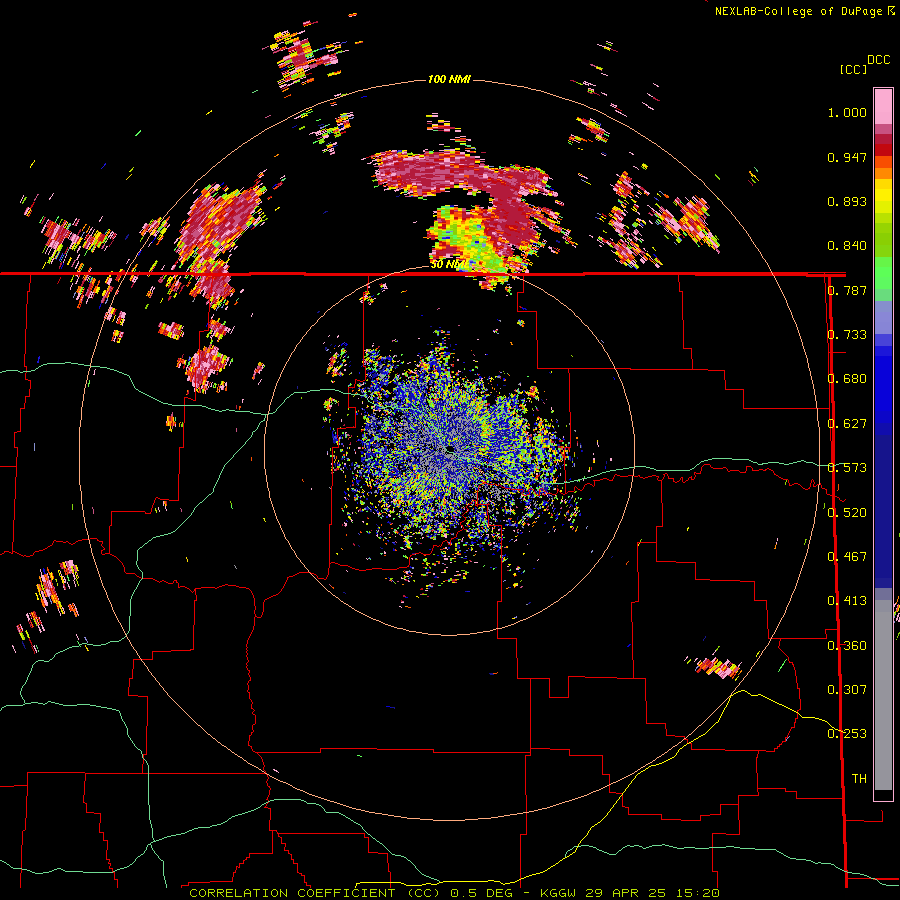Click the 0.413 scale value
This screenshot has height=900, width=900.
coord(847,601)
